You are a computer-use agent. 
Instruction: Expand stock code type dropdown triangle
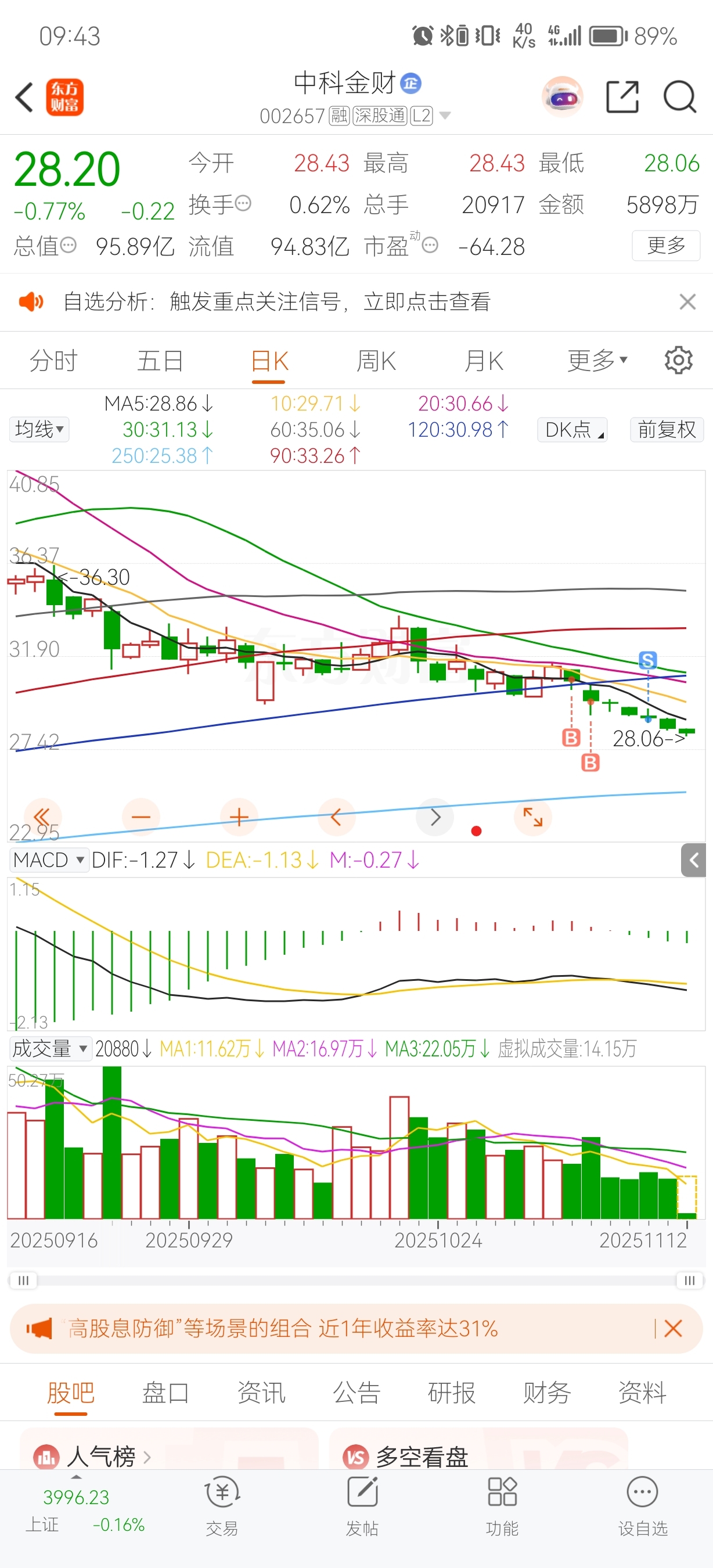(445, 116)
